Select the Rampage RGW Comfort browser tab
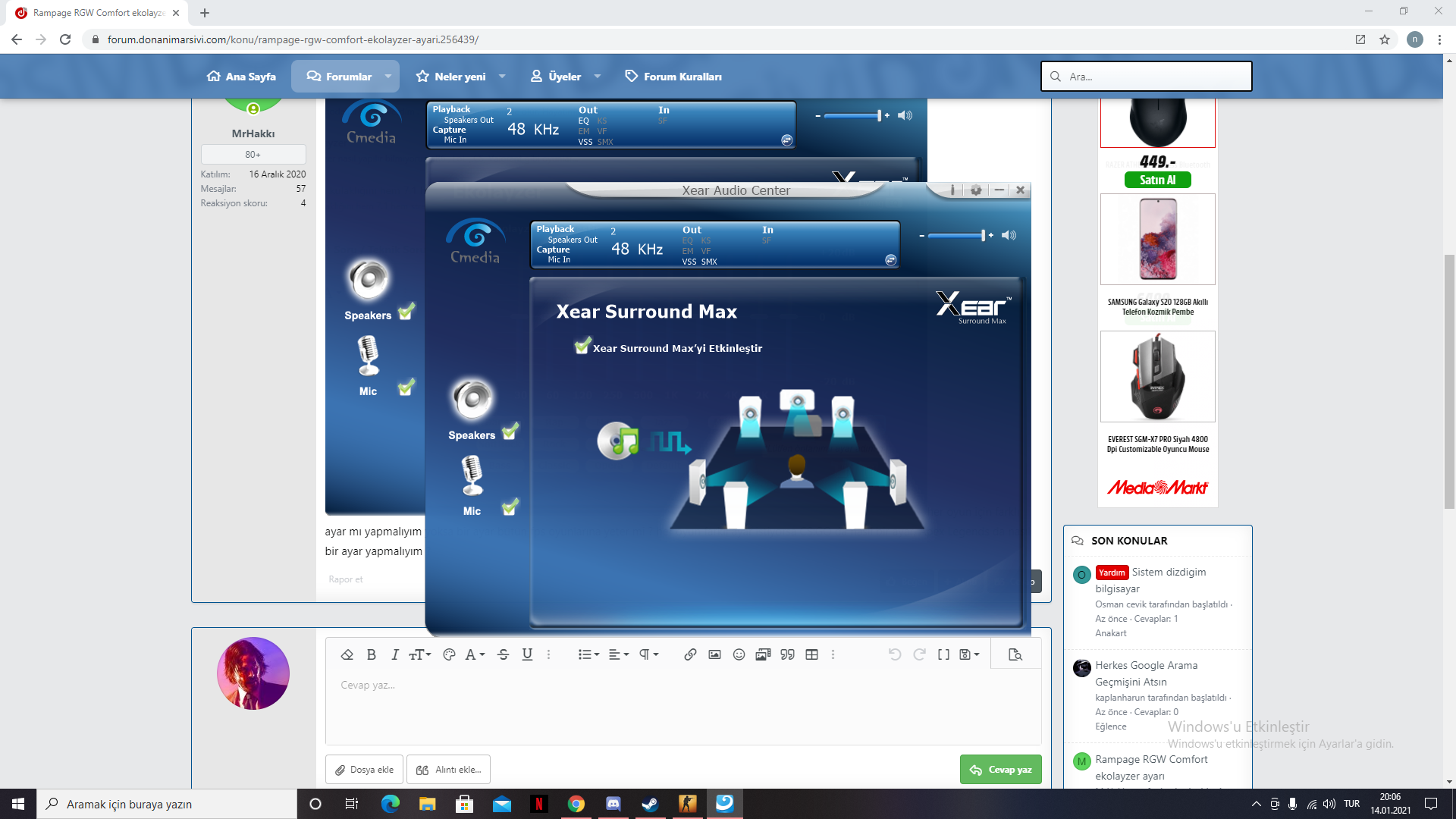1456x819 pixels. click(x=99, y=13)
